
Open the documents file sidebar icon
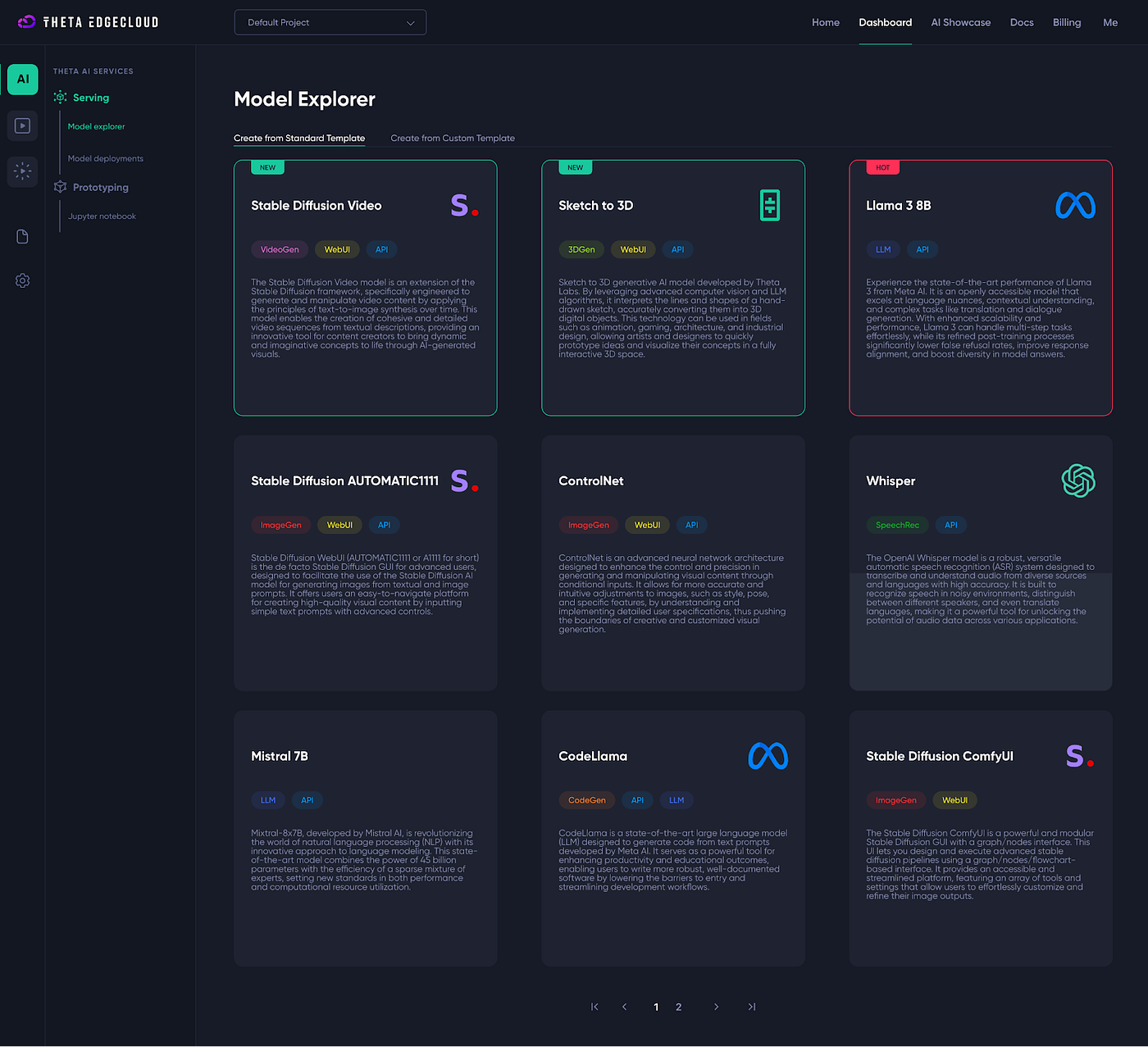(x=23, y=236)
